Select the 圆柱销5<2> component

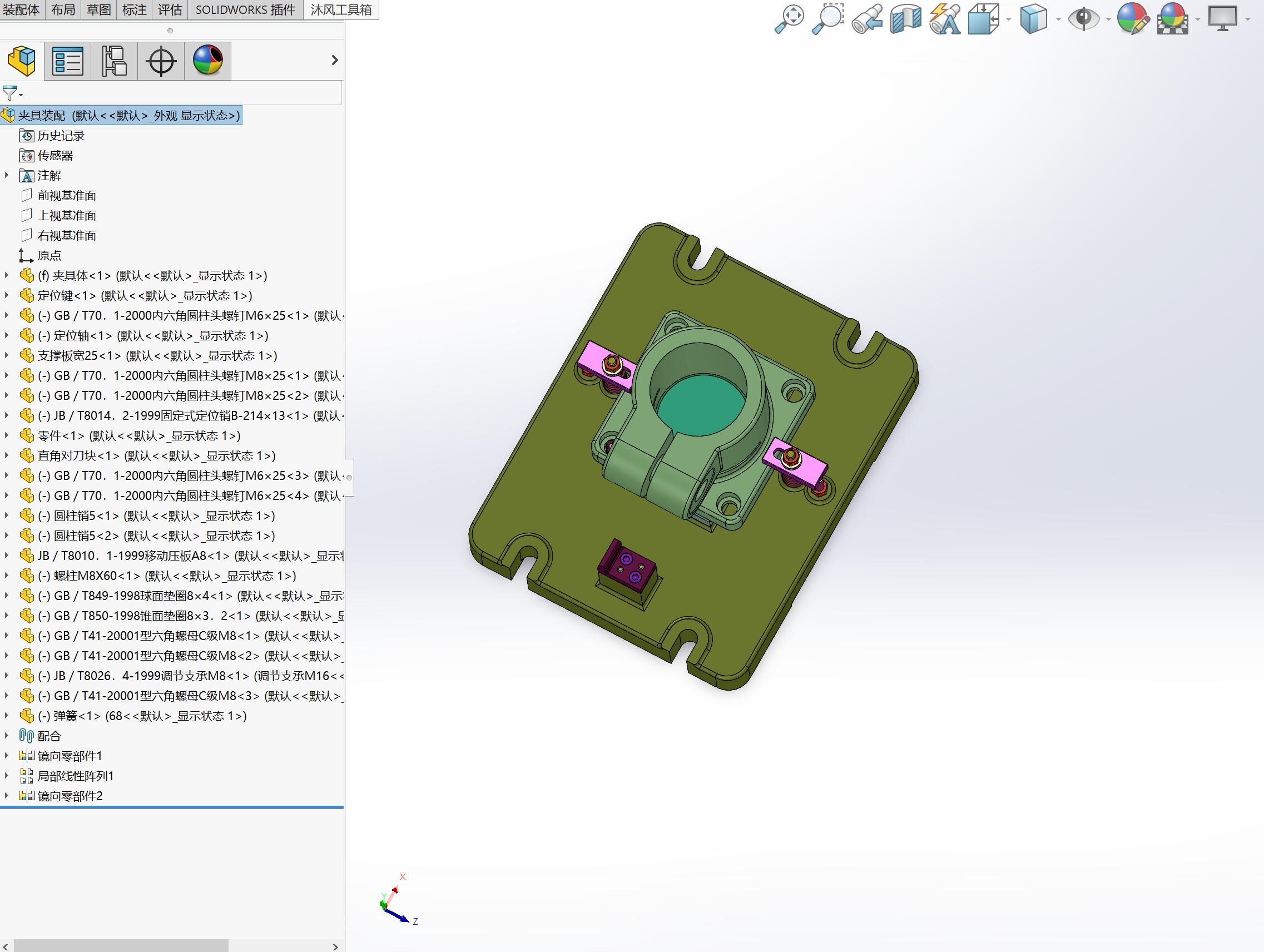[x=147, y=535]
